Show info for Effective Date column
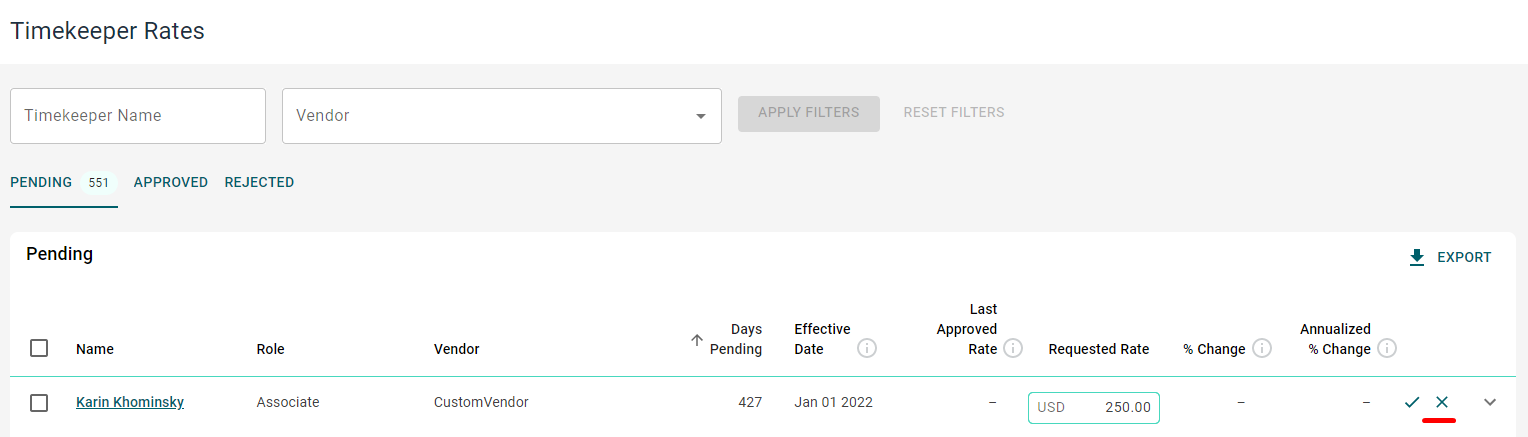The height and width of the screenshot is (437, 1528). tap(867, 349)
